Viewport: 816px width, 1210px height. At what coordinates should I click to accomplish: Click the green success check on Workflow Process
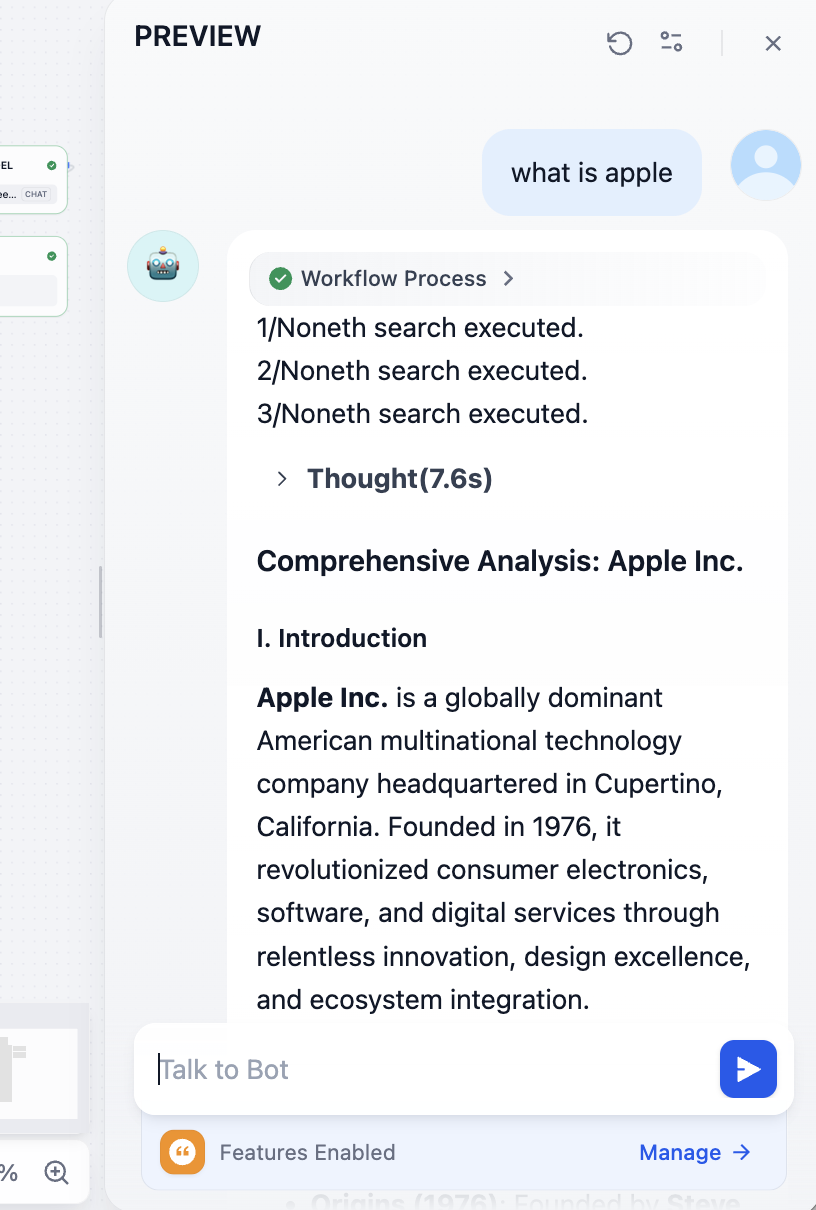click(x=281, y=279)
